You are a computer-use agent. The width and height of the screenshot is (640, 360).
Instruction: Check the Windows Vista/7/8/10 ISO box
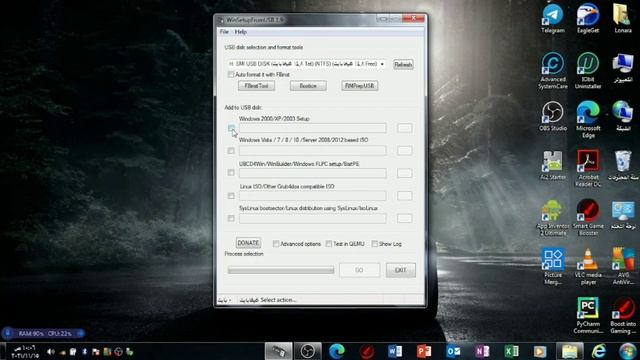point(231,151)
